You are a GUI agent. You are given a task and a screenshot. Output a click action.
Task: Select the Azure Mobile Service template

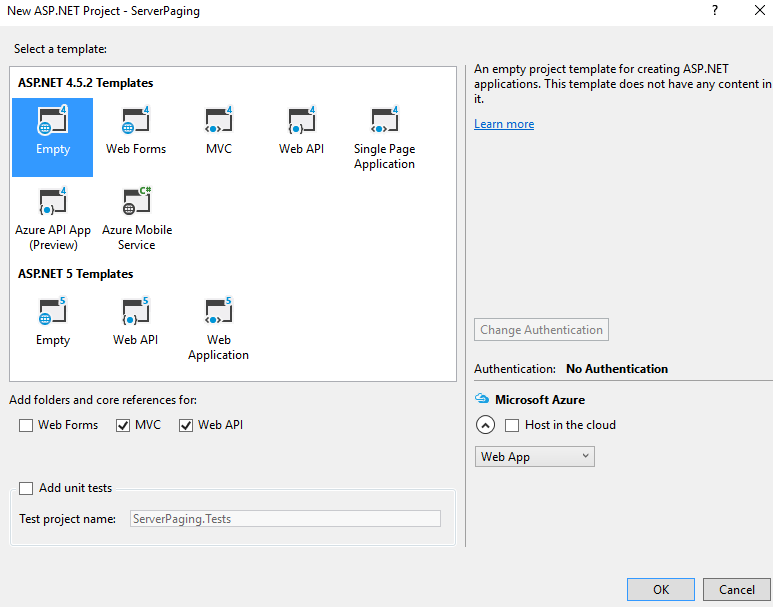pos(136,204)
